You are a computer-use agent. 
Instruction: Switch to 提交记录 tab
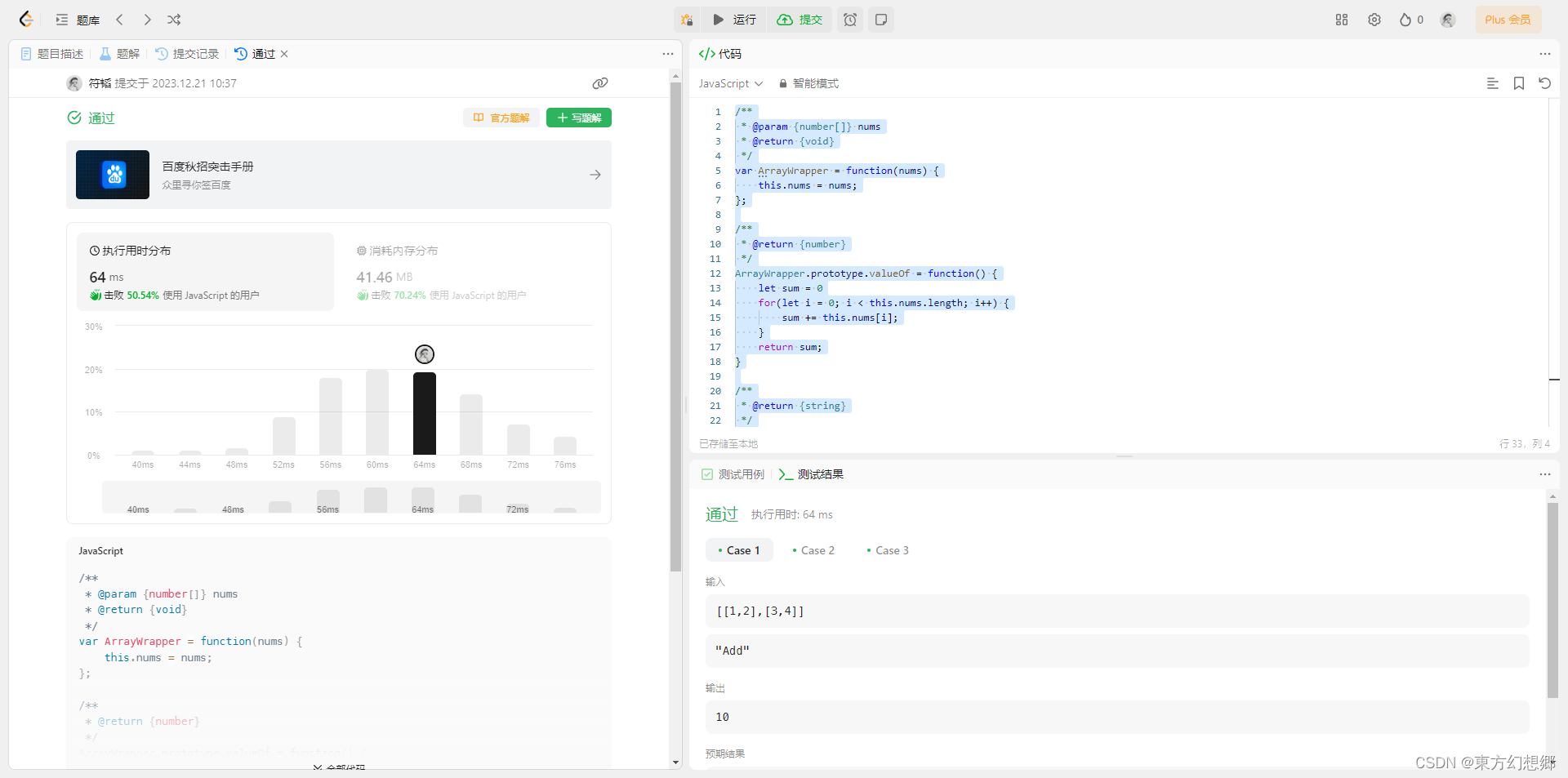click(x=187, y=54)
